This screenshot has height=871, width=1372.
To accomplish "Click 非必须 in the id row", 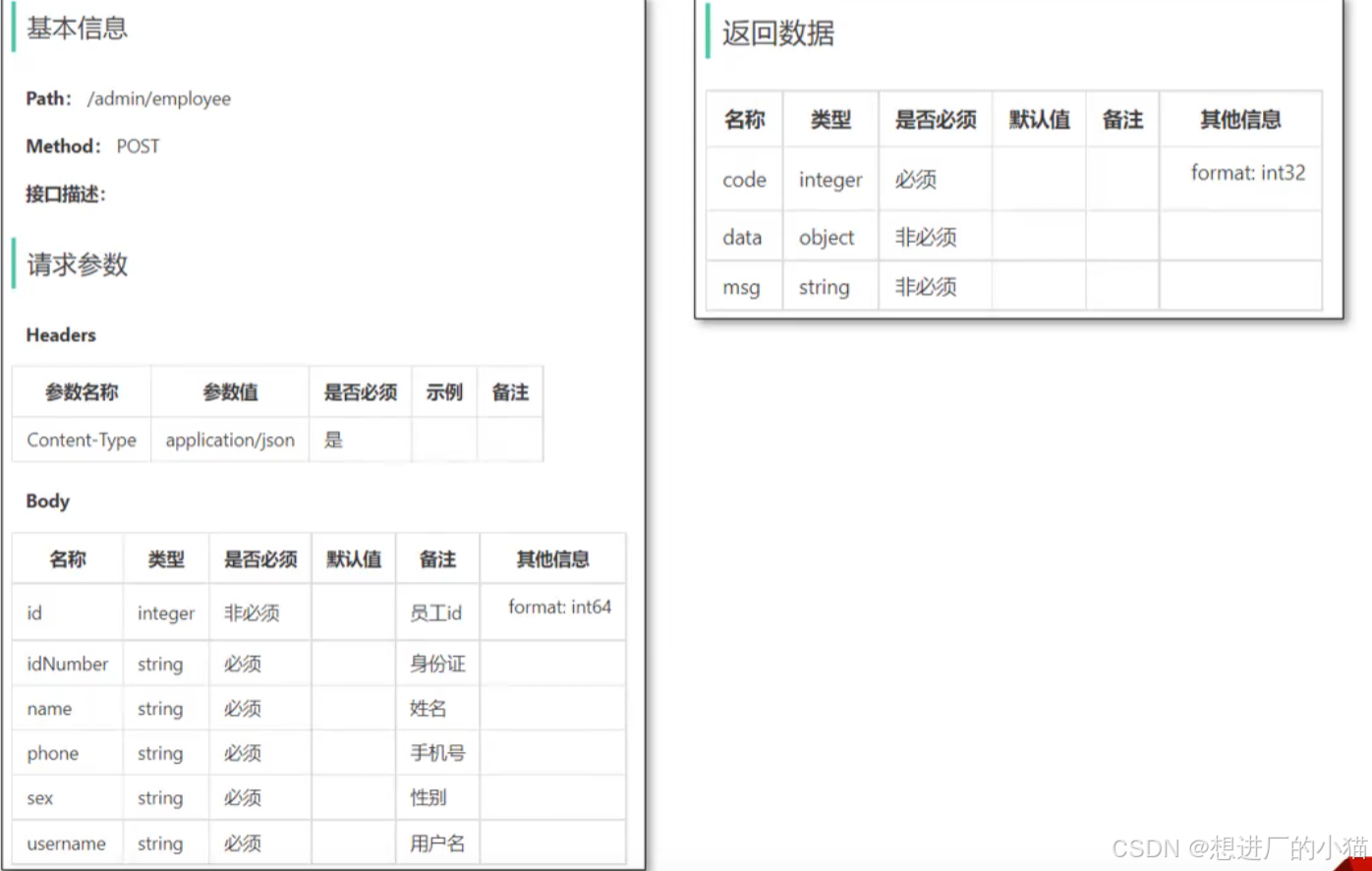I will (260, 613).
